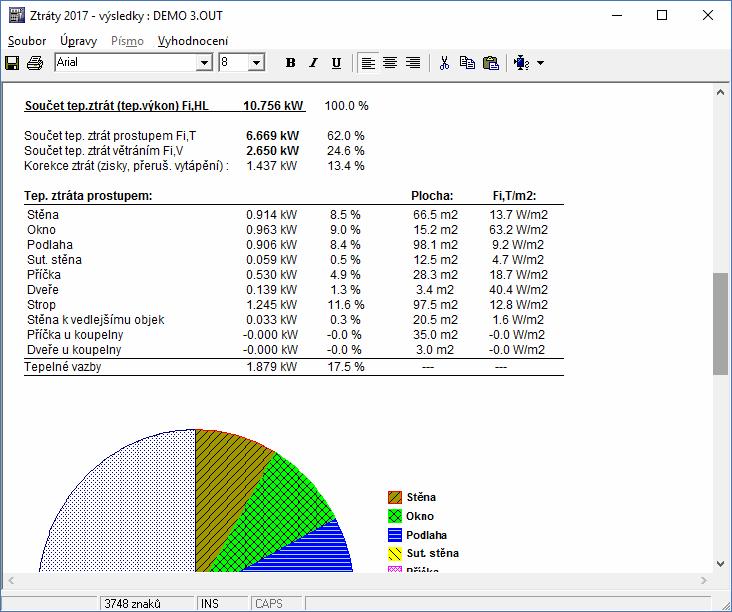Click the vertical scrollbar thumb
Viewport: 732px width, 612px height.
point(721,324)
